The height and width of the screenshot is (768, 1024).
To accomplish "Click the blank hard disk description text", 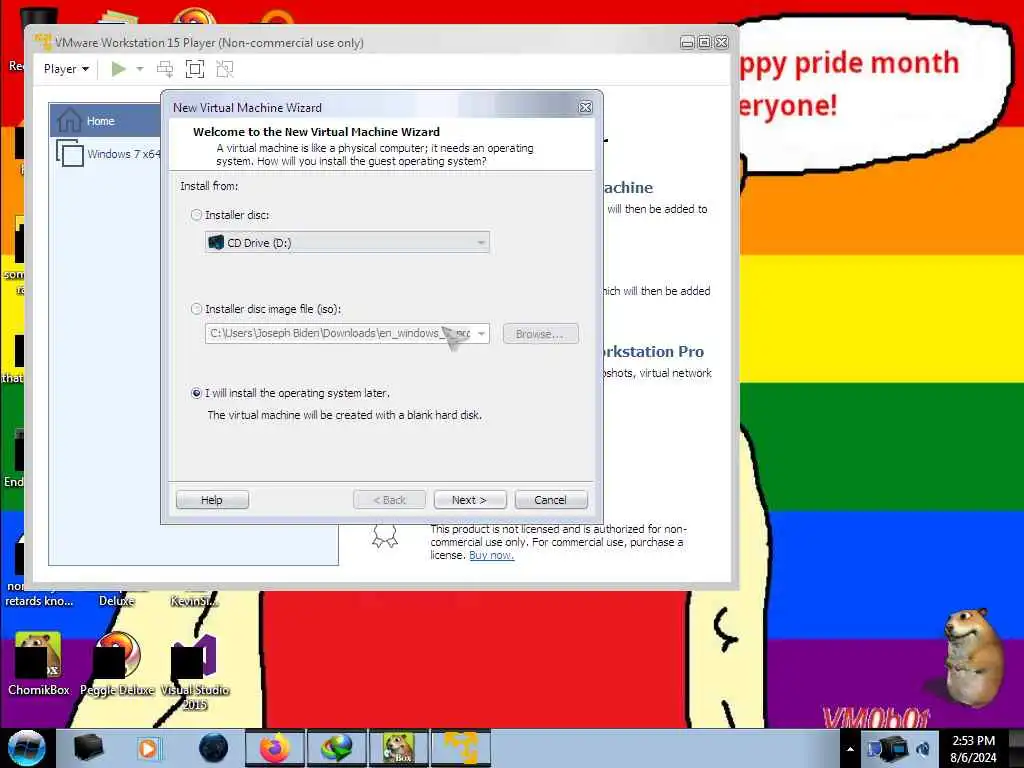I will click(x=344, y=415).
